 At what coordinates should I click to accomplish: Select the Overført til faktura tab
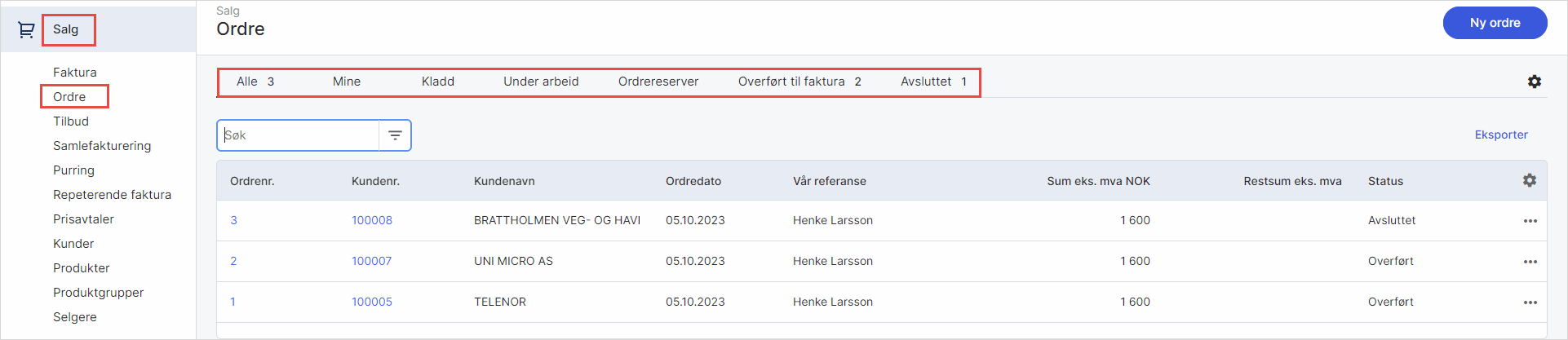coord(799,82)
